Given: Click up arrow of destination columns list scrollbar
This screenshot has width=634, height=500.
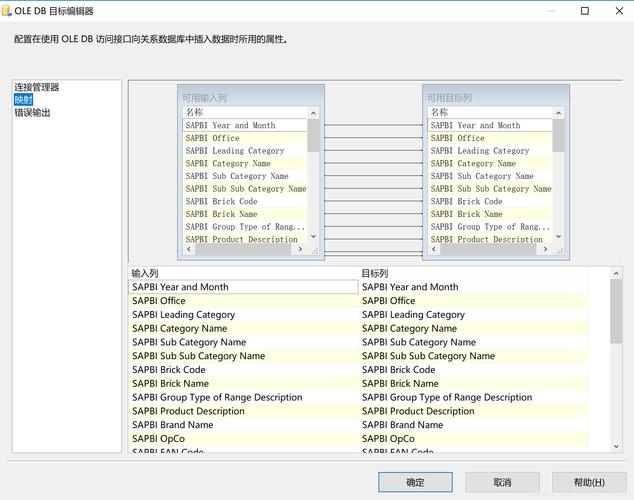Looking at the screenshot, I should coord(558,114).
